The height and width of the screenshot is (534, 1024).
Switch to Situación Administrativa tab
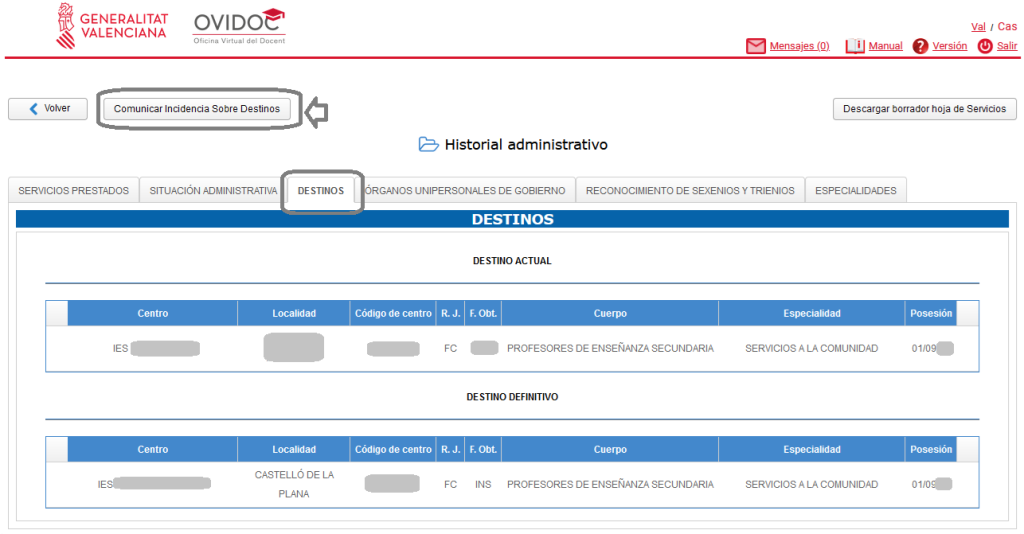(x=213, y=191)
